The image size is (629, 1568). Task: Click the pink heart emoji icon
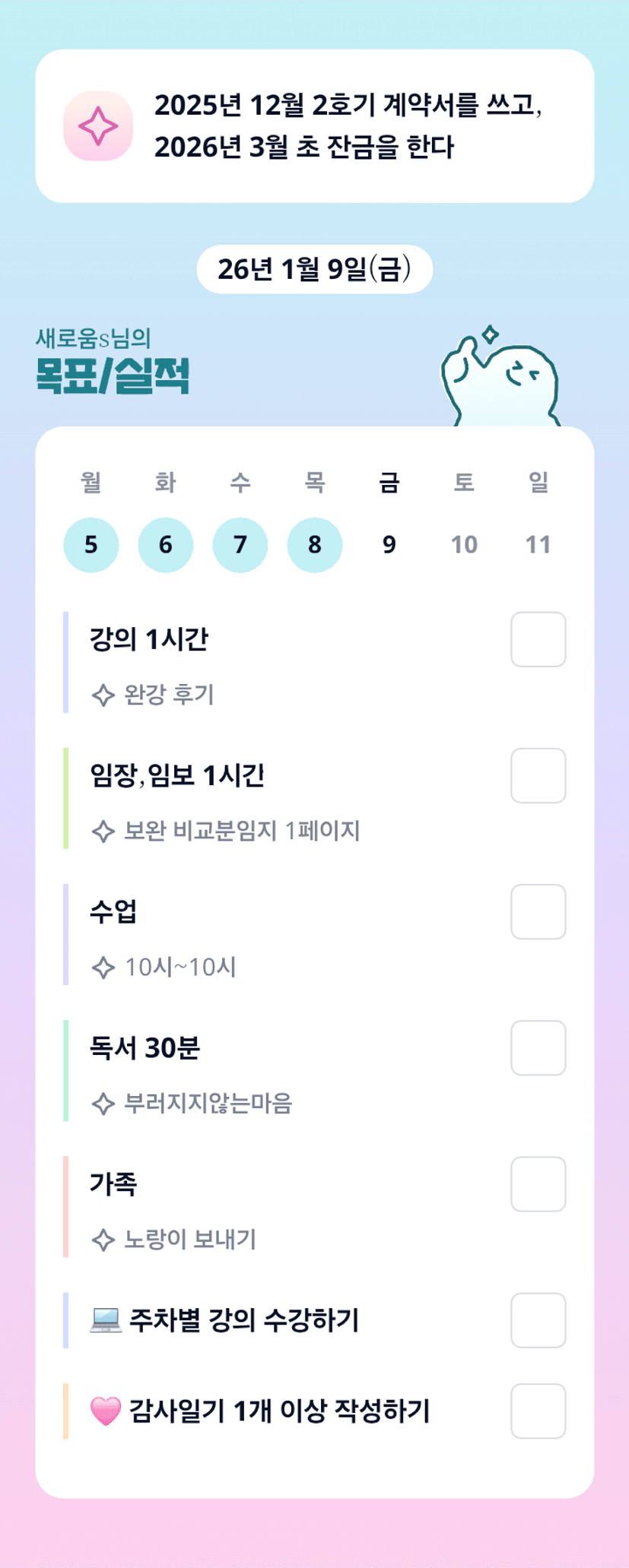(106, 1411)
